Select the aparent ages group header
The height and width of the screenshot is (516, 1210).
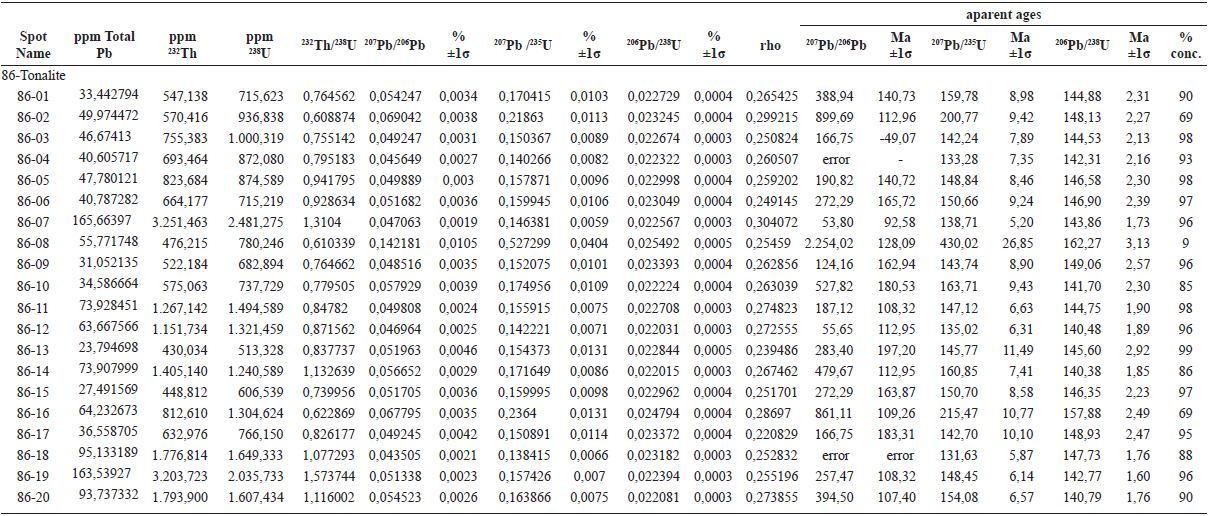[x=1002, y=14]
